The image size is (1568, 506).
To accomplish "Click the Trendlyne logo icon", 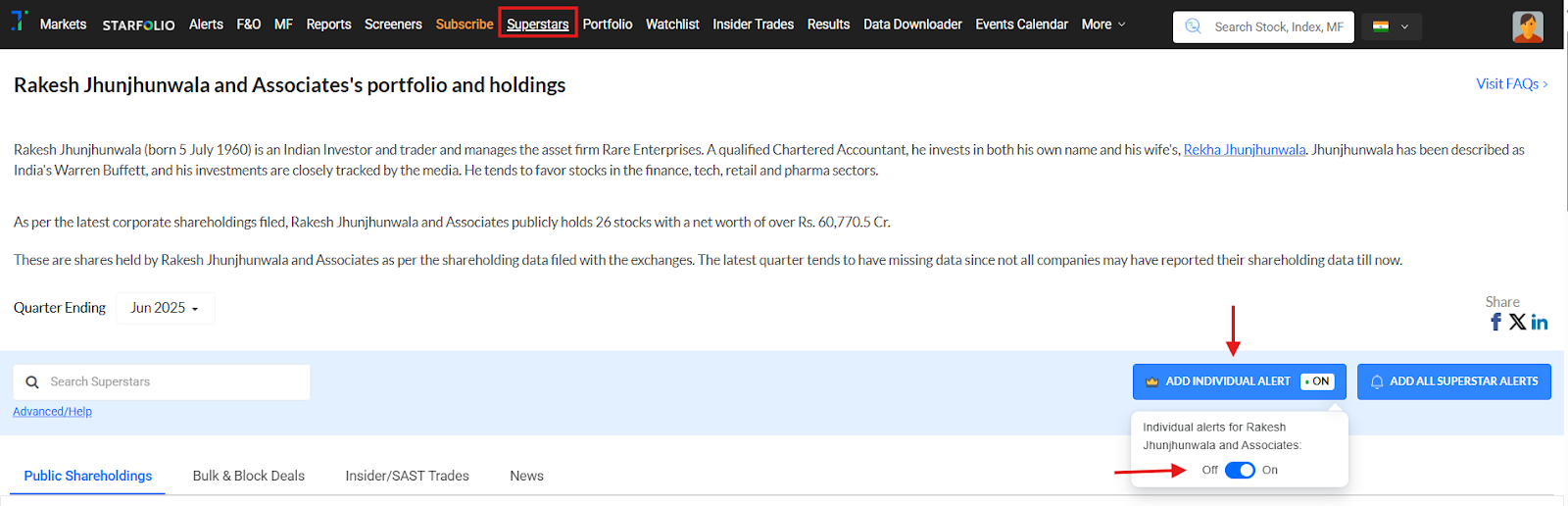I will click(19, 22).
